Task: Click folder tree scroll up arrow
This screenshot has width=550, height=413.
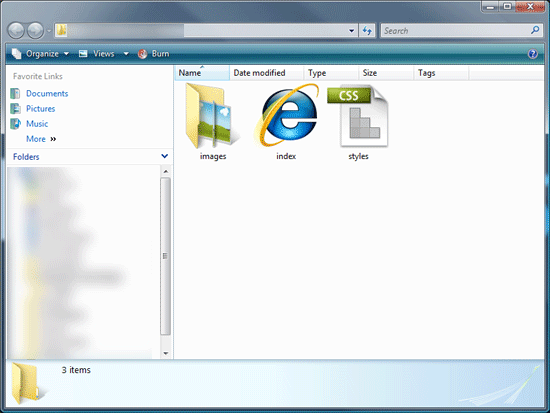Action: pos(166,172)
